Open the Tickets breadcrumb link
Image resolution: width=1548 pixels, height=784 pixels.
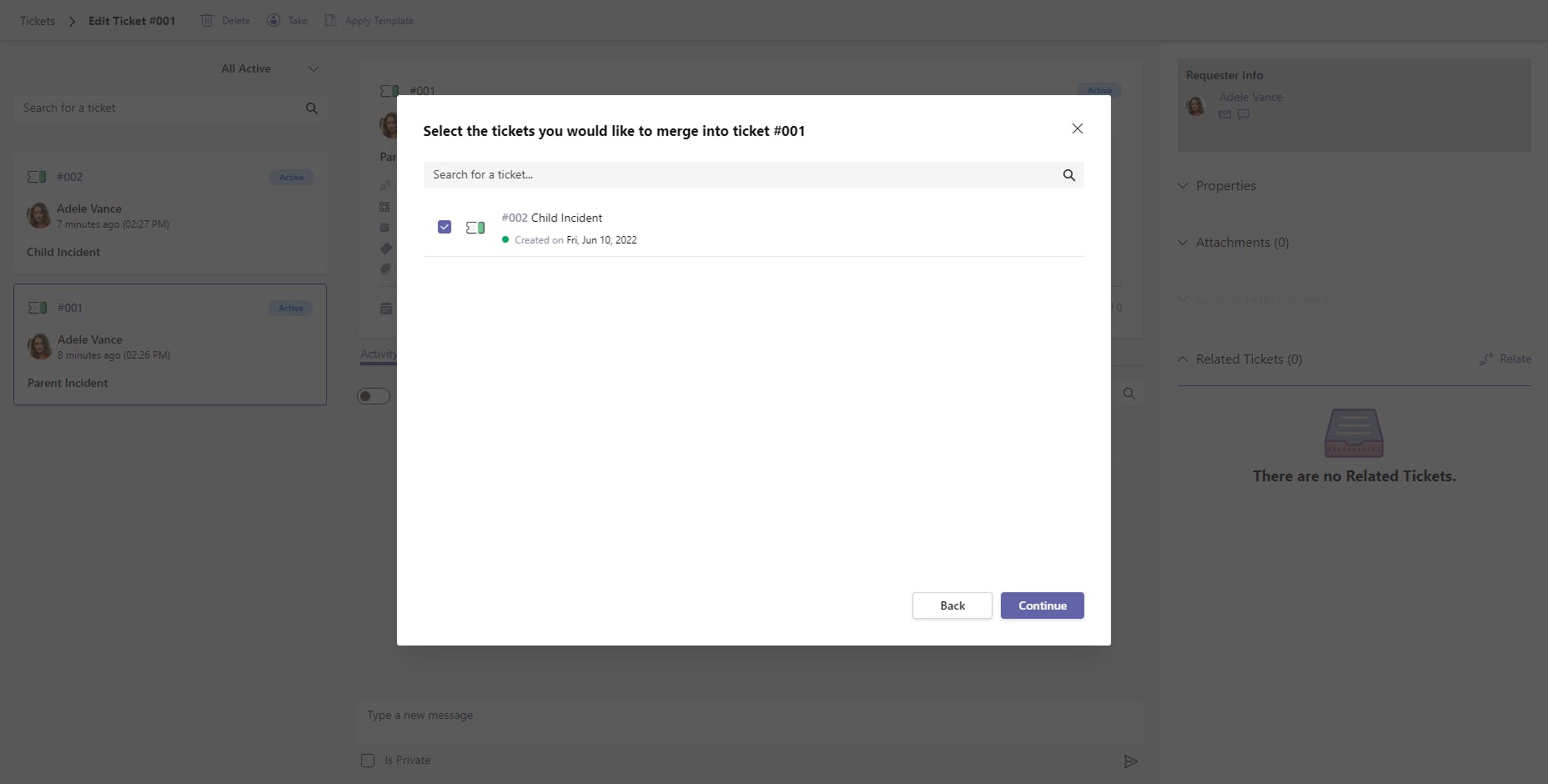pos(38,21)
